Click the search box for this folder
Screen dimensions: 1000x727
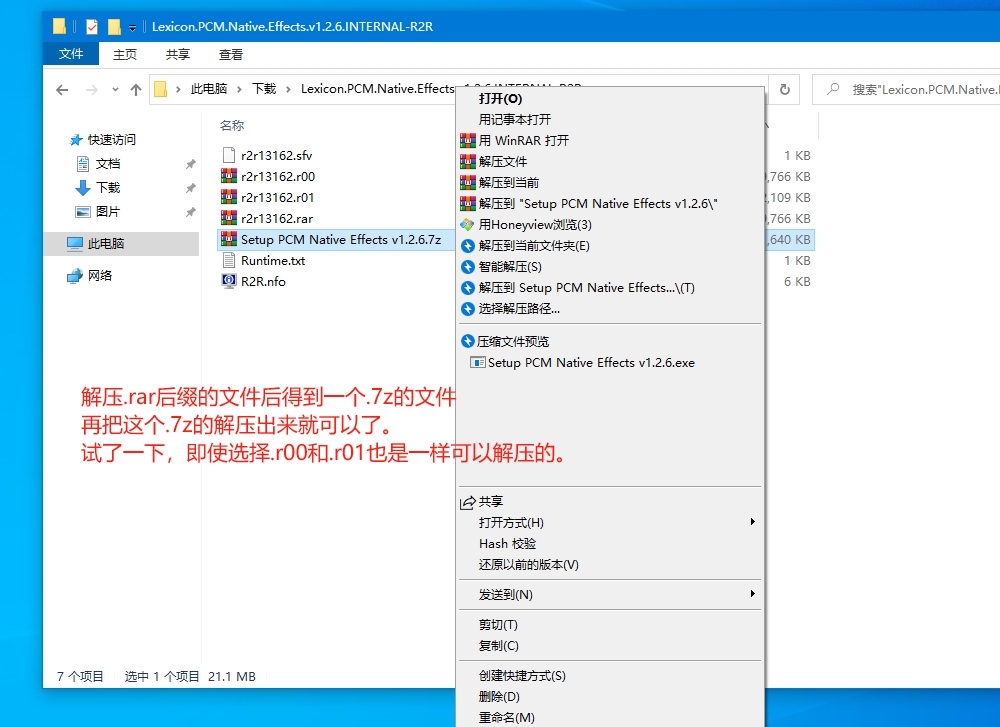[906, 89]
